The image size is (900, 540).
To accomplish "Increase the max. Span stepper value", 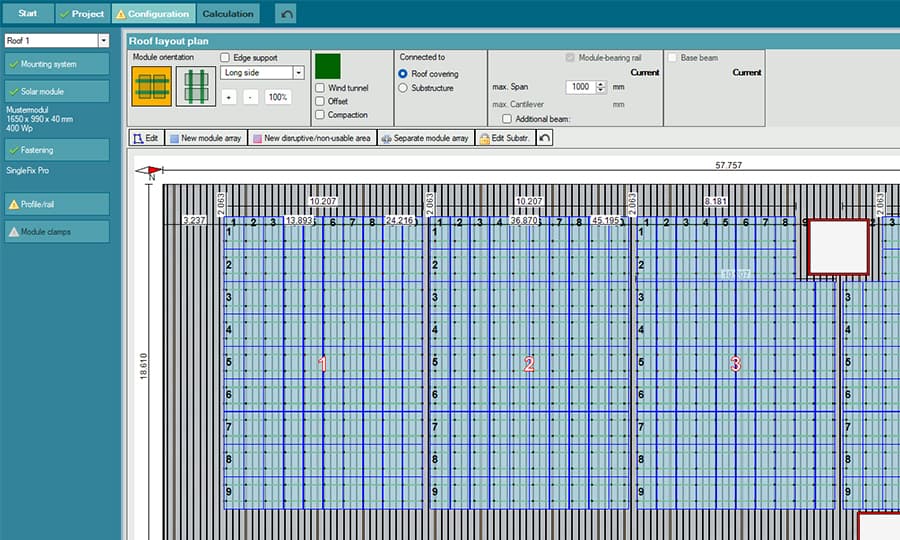I will pos(601,83).
